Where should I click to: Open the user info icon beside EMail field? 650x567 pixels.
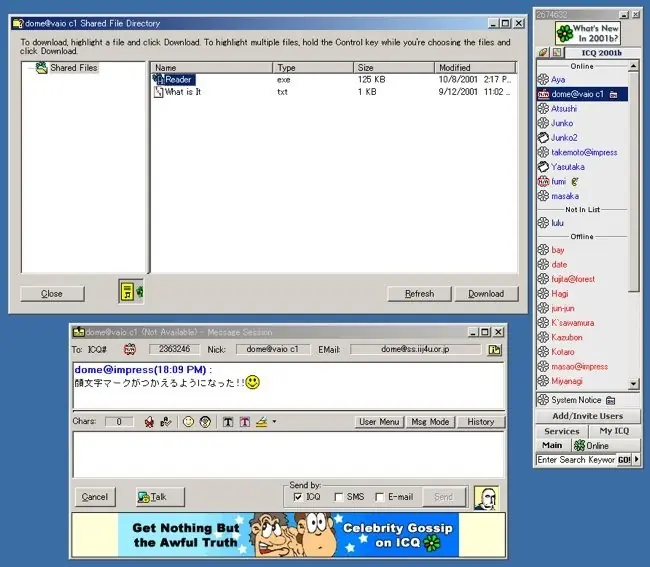tap(494, 350)
